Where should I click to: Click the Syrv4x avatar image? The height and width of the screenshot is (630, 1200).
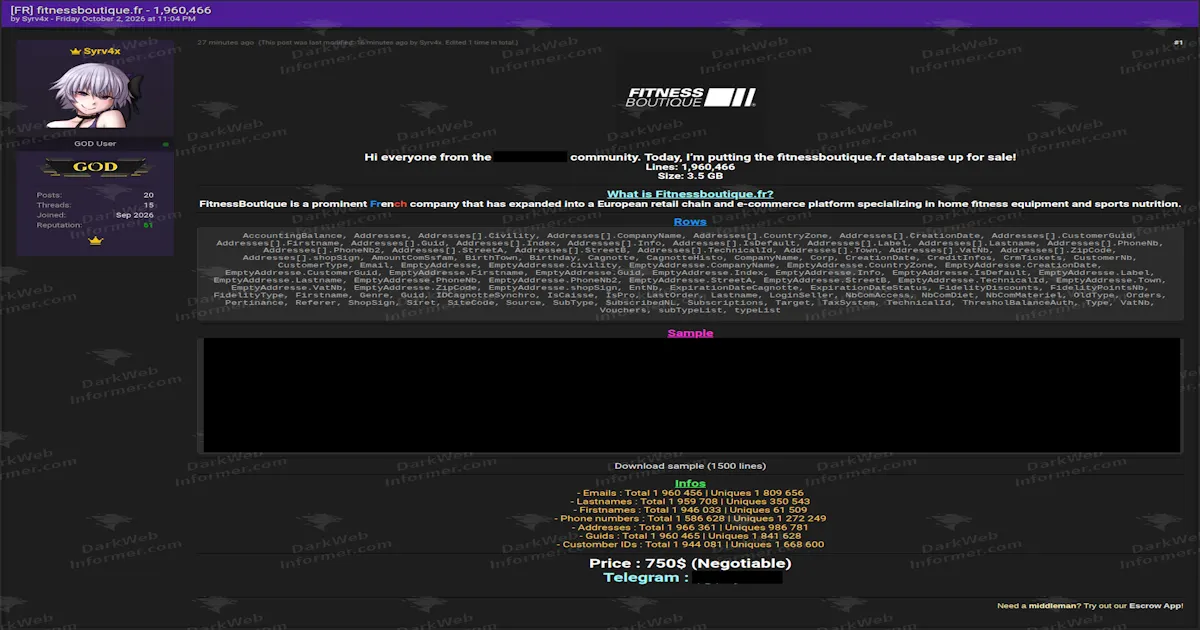coord(96,96)
